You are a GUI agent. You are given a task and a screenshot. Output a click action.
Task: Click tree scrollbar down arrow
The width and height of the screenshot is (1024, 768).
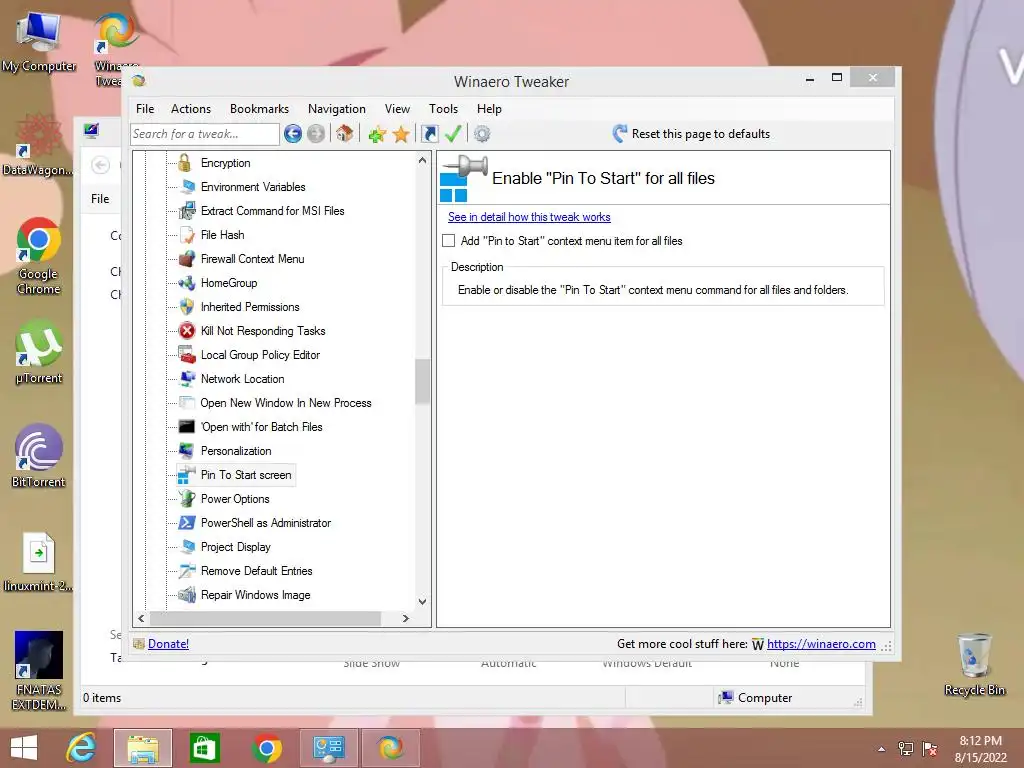coord(423,601)
